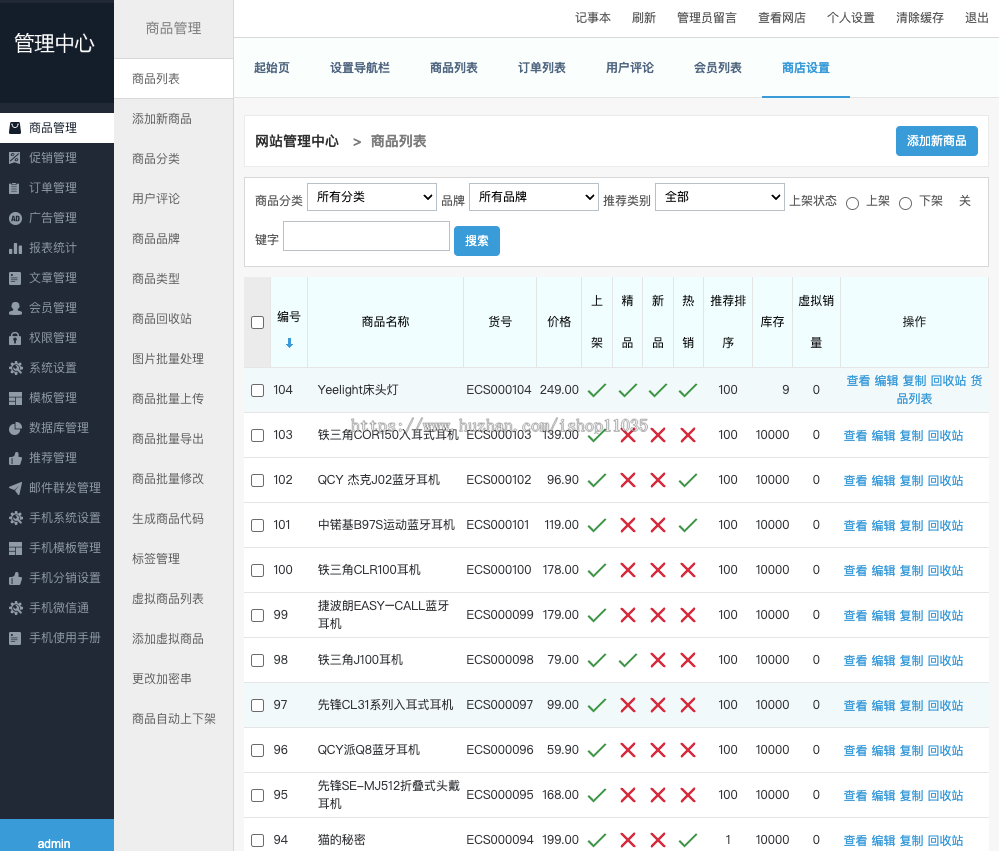This screenshot has width=999, height=851.
Task: Open the 所有品牌 brand dropdown
Action: 534,197
